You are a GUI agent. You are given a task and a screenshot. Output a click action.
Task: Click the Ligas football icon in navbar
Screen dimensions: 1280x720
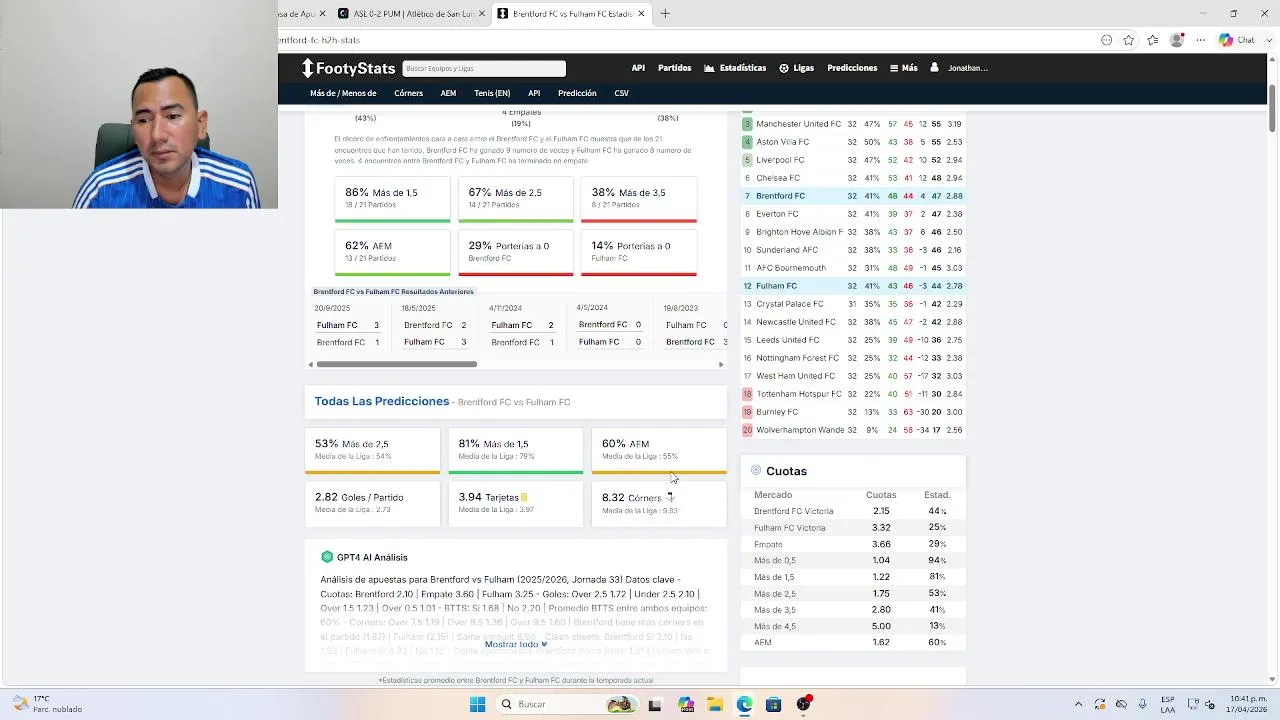[784, 68]
